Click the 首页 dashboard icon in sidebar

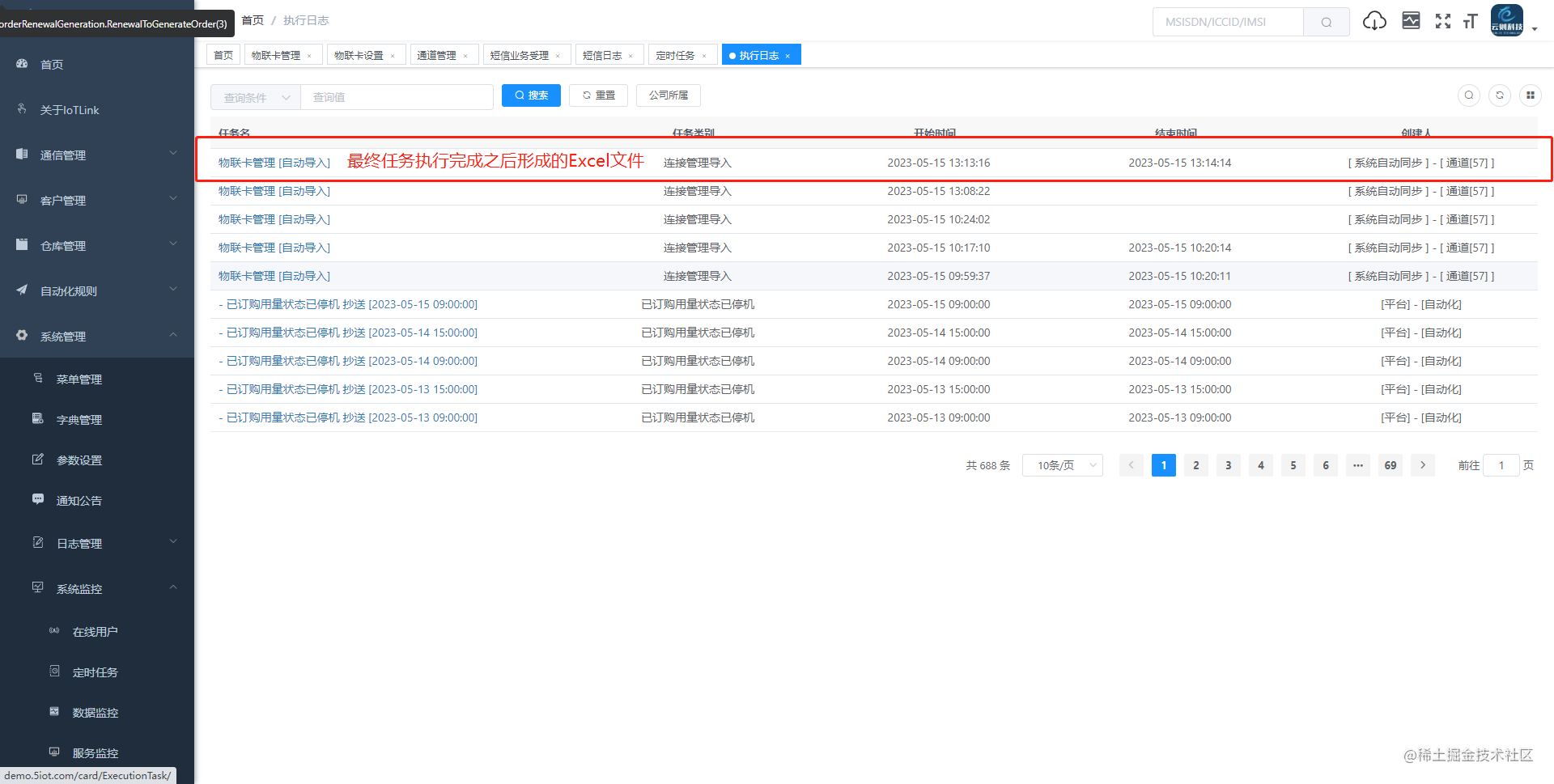(22, 64)
